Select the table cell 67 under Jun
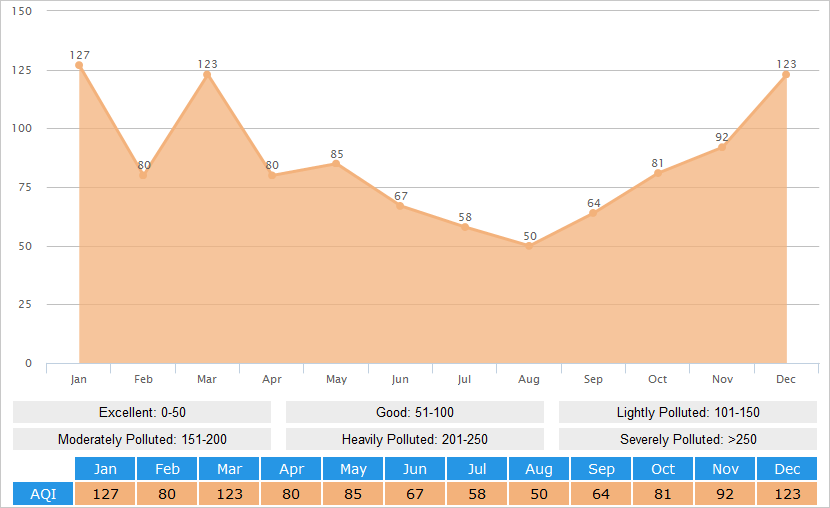 pyautogui.click(x=415, y=494)
